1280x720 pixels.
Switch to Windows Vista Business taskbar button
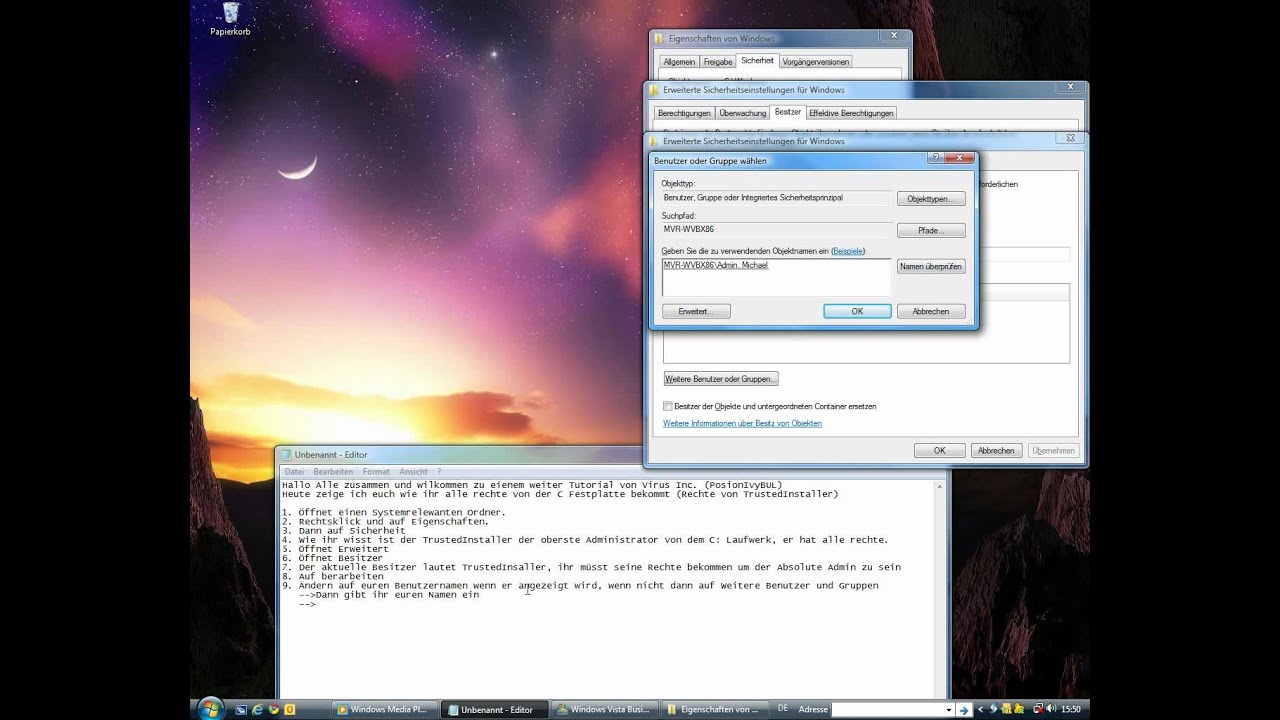[604, 709]
